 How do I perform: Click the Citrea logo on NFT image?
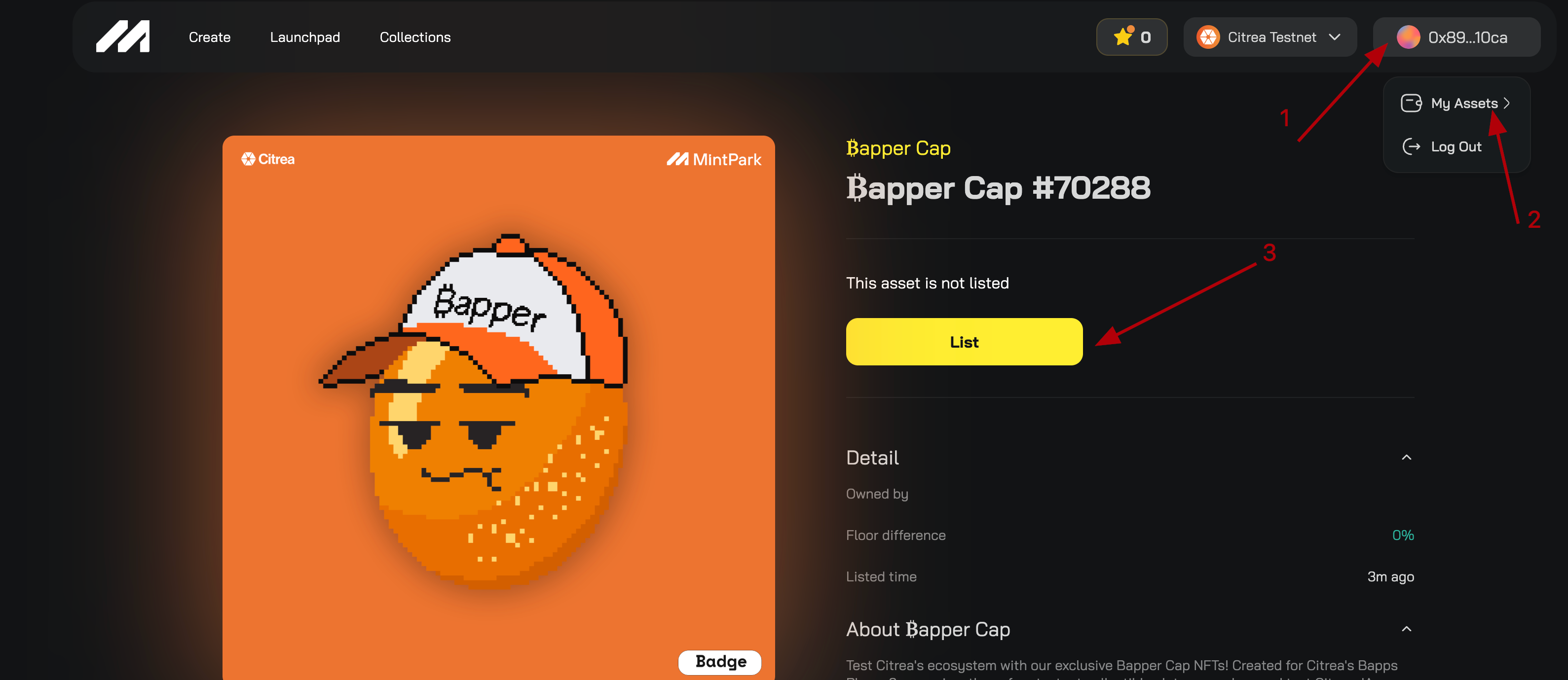click(x=268, y=159)
